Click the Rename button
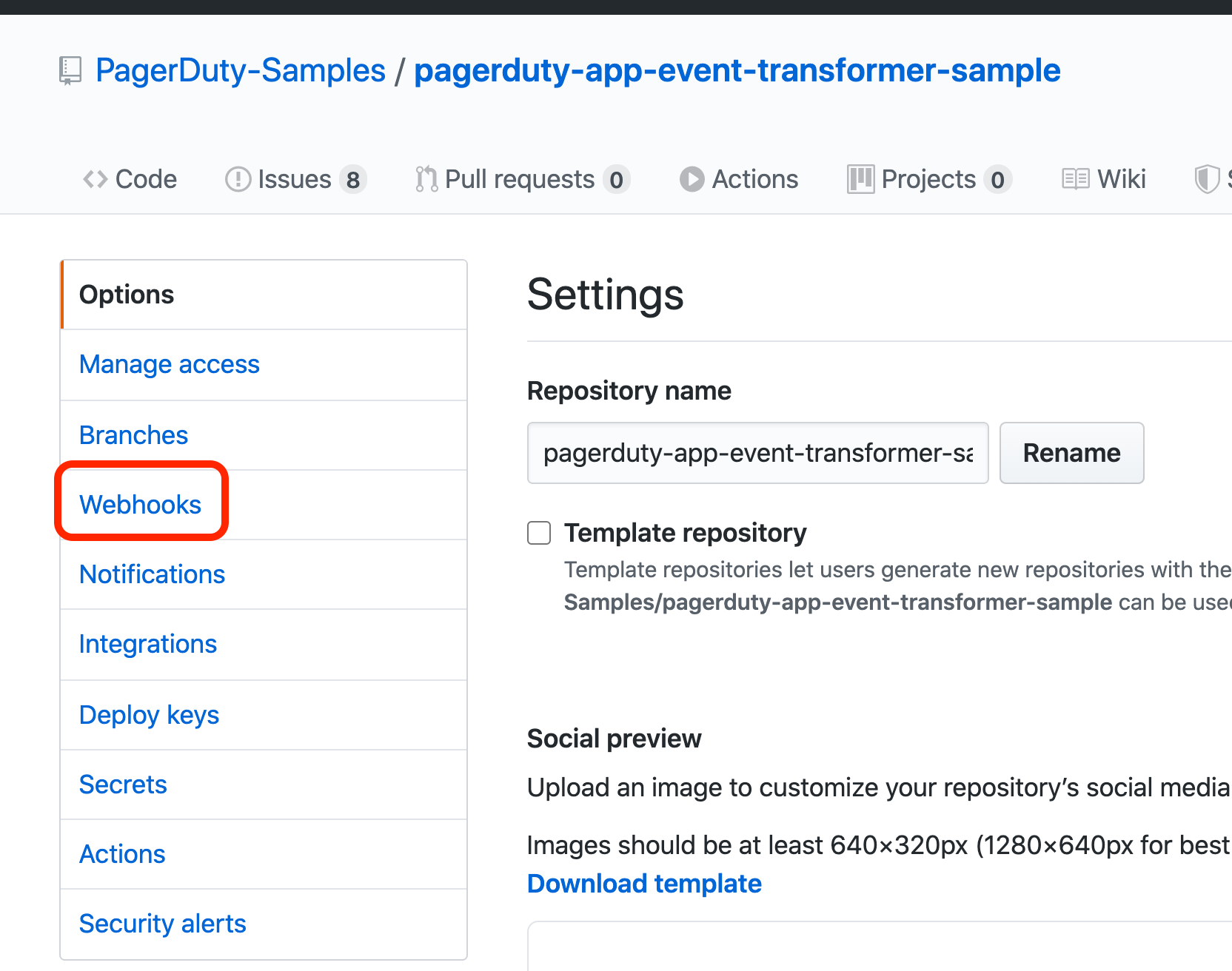This screenshot has width=1232, height=971. [x=1071, y=453]
